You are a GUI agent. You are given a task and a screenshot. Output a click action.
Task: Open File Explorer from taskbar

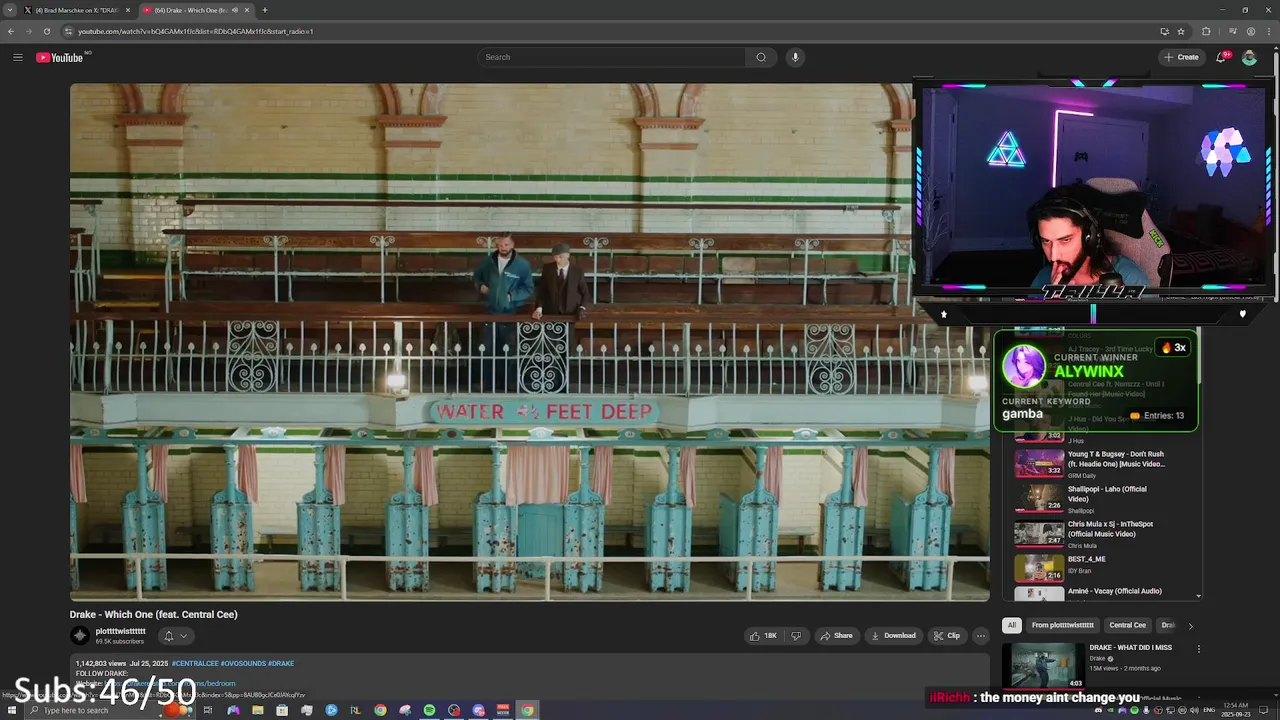258,710
